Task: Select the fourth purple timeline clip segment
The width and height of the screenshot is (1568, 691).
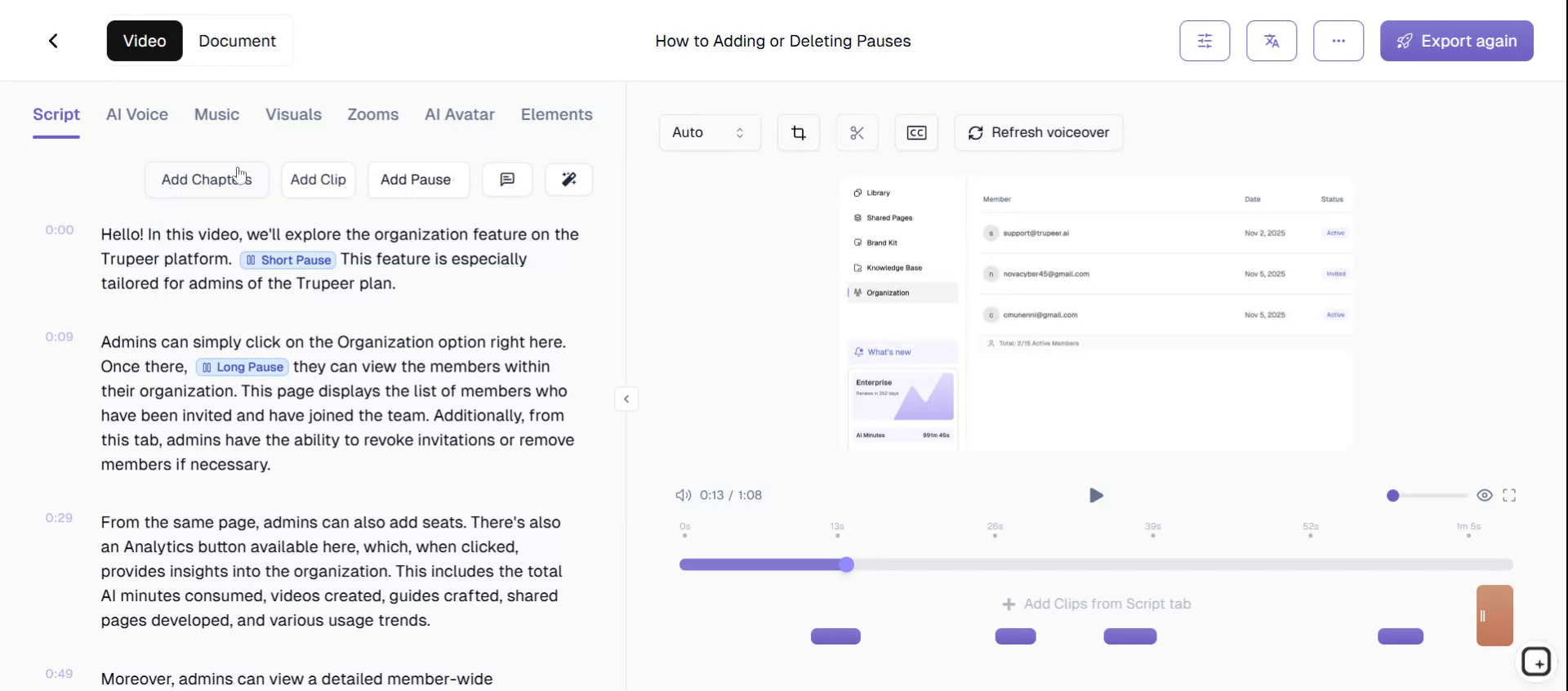Action: click(1401, 636)
